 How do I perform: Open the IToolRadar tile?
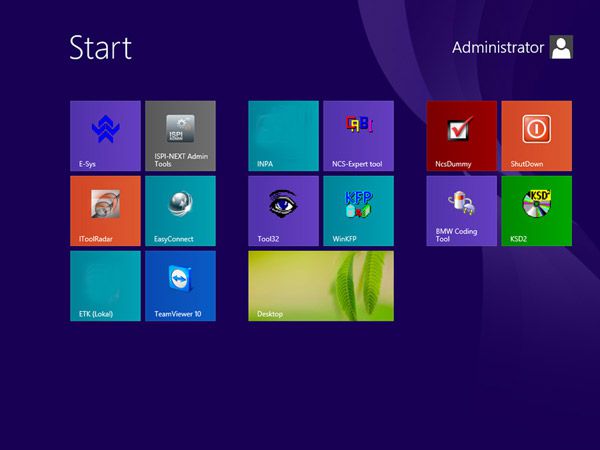click(105, 211)
